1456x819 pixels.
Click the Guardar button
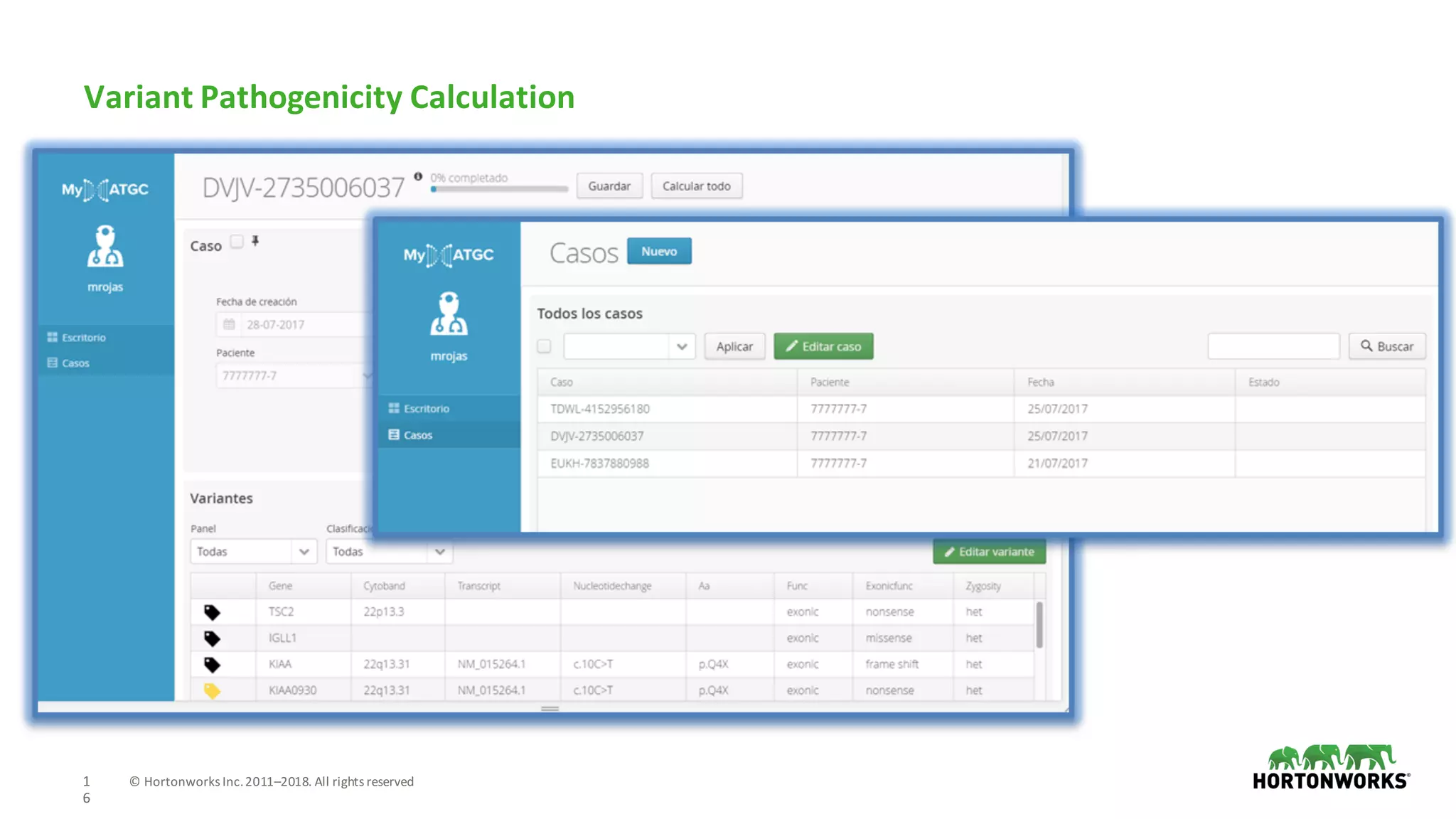[x=609, y=186]
